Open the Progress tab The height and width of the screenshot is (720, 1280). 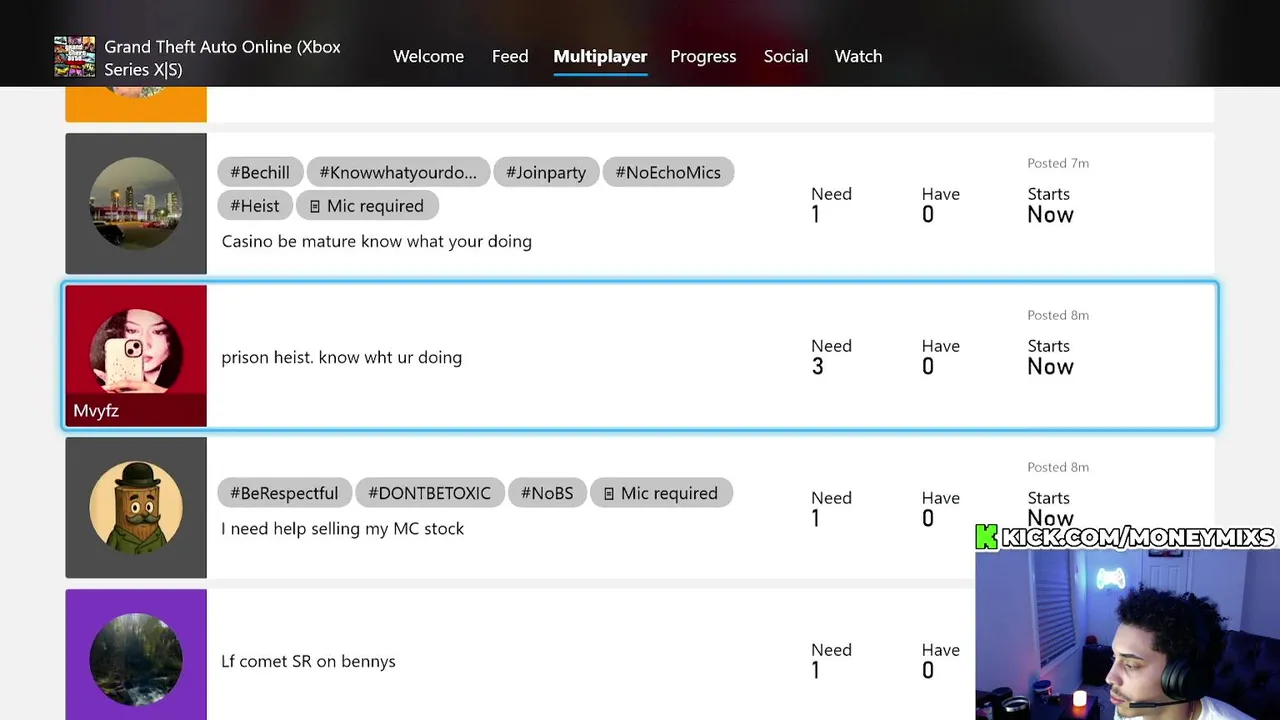pos(703,56)
